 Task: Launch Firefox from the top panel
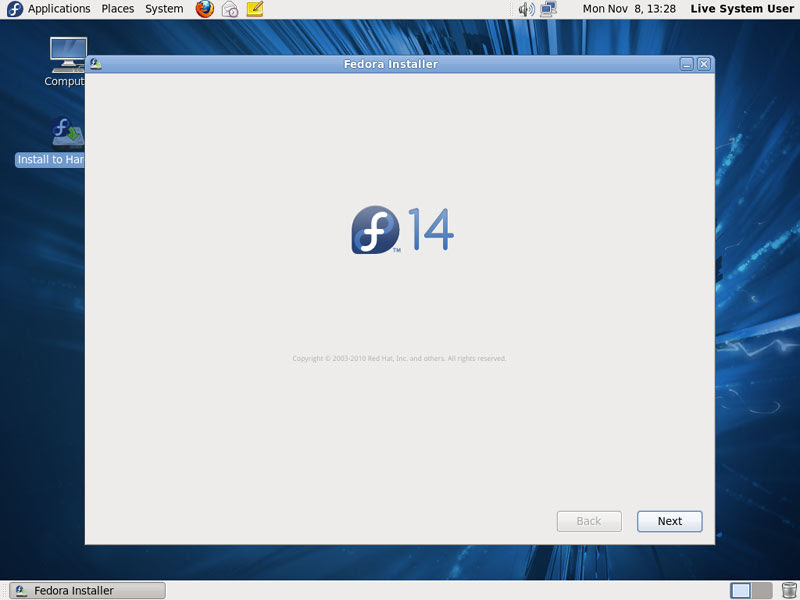pyautogui.click(x=205, y=9)
